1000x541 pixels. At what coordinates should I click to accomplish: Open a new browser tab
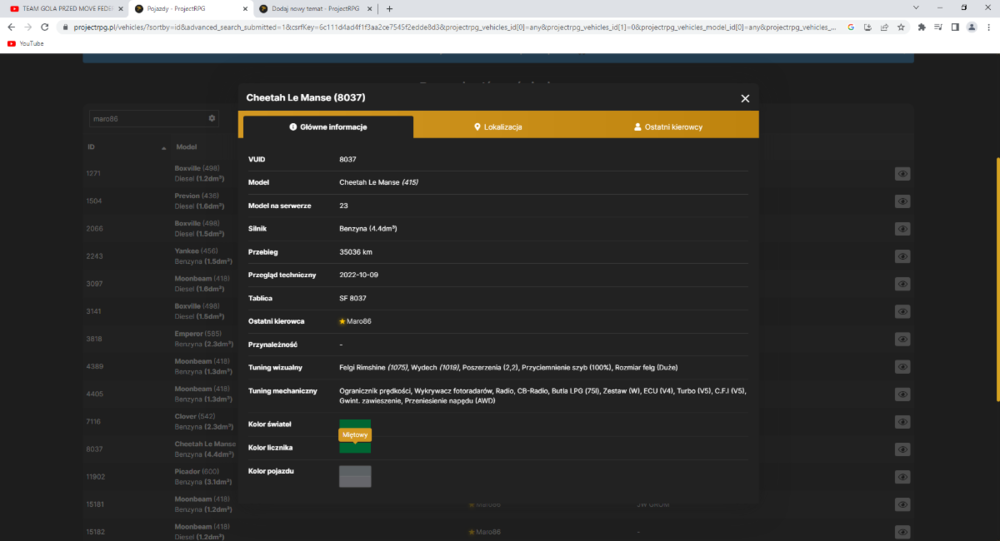389,9
